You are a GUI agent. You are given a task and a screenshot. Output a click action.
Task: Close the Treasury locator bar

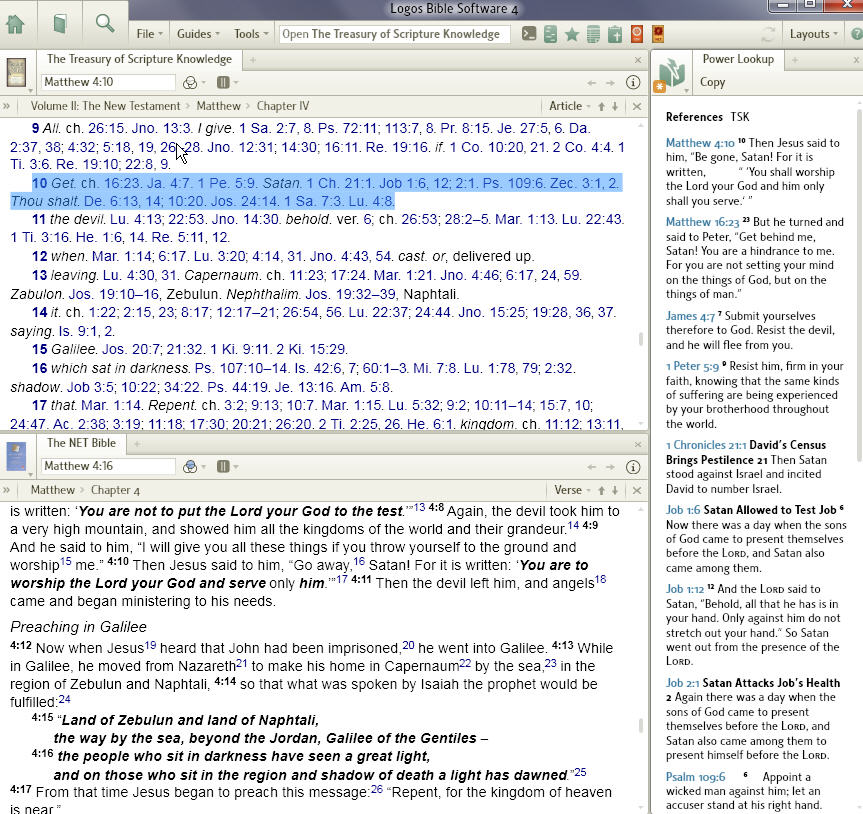[637, 106]
